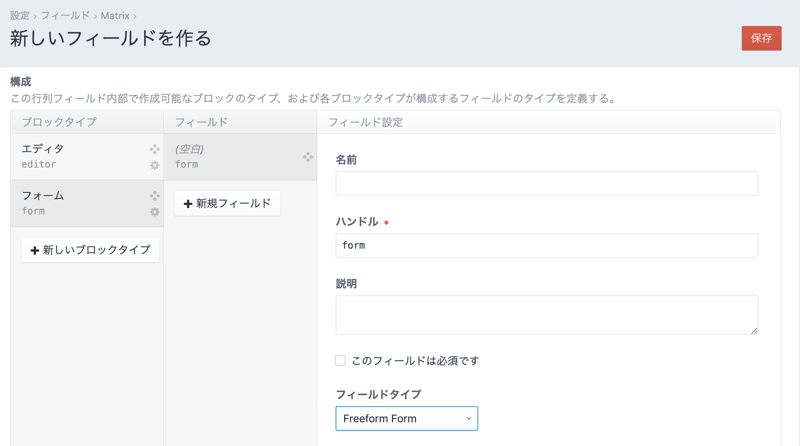Image resolution: width=800 pixels, height=446 pixels.
Task: Go to 設定 in the breadcrumb
Action: (20, 16)
